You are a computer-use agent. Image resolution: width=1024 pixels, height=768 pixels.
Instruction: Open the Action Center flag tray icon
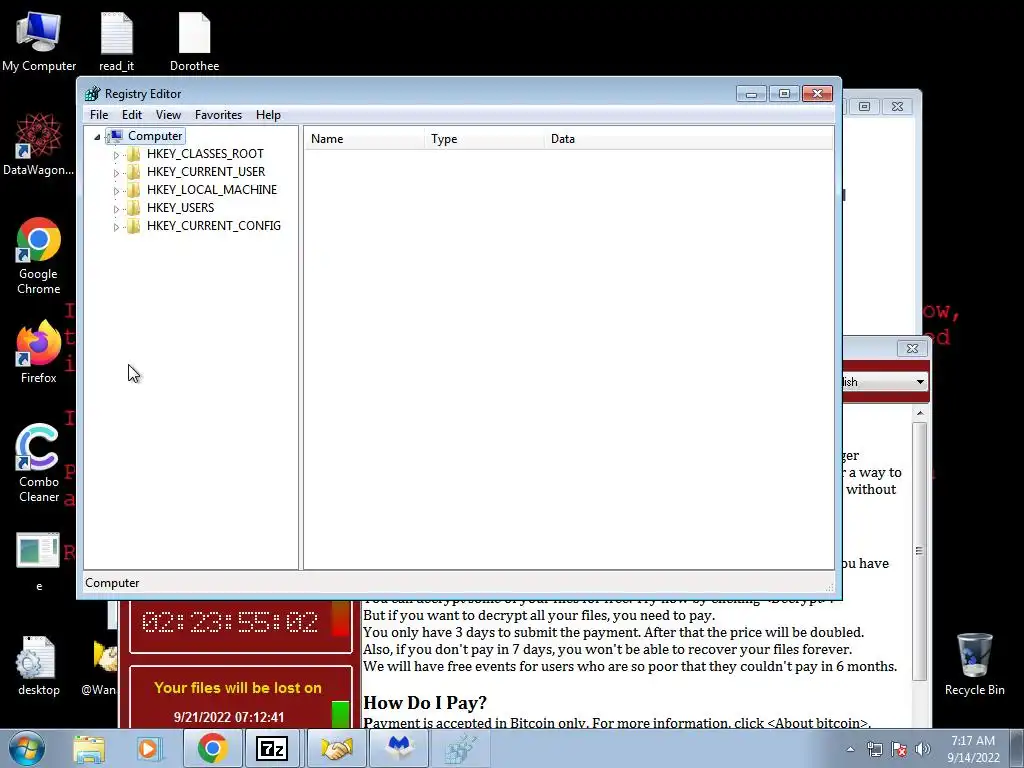[x=899, y=749]
